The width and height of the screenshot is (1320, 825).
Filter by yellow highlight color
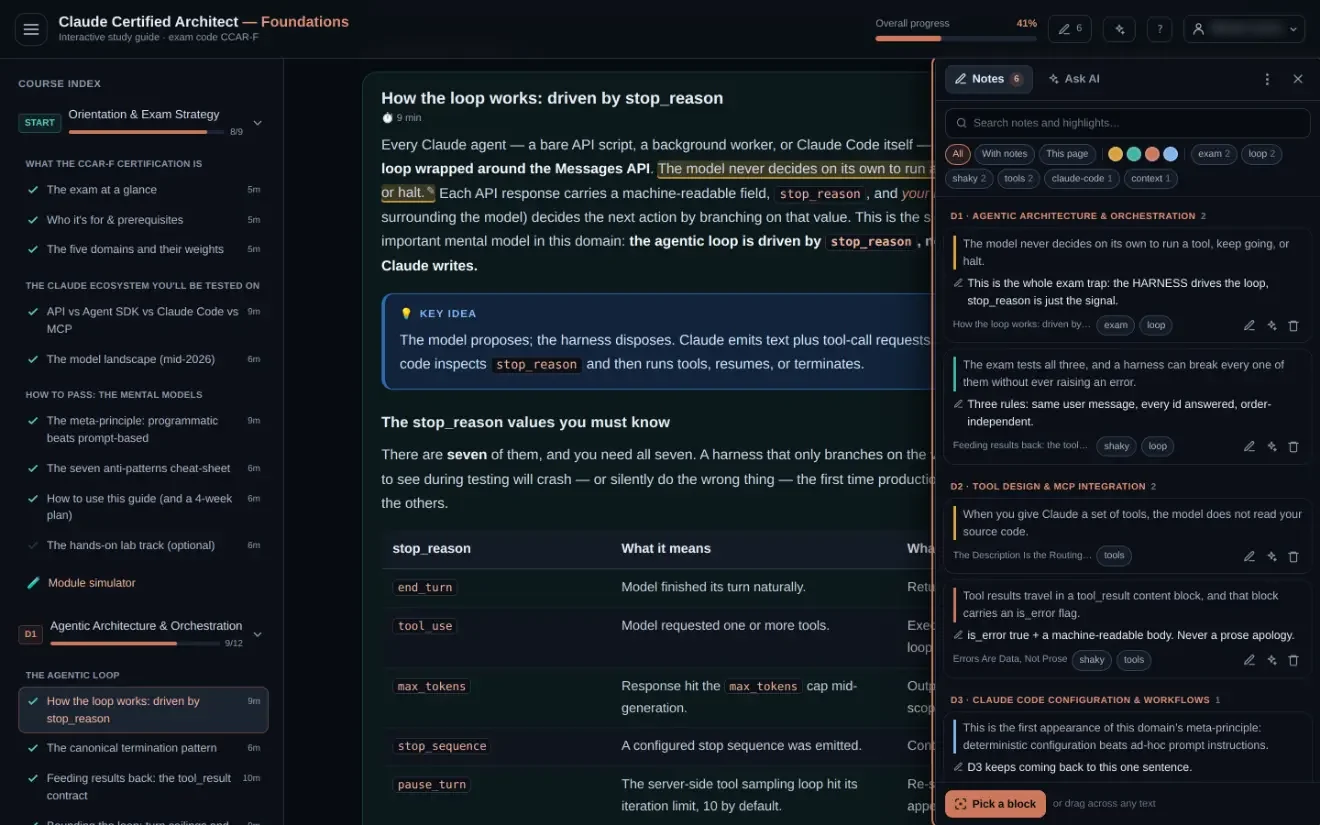click(1115, 154)
